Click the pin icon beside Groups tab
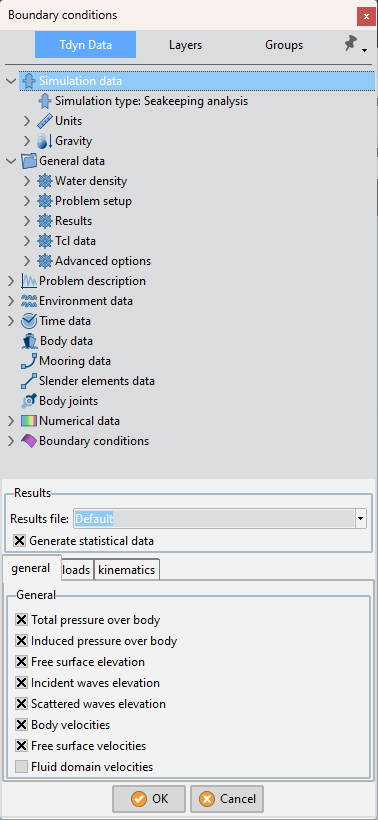This screenshot has width=378, height=820. pos(350,44)
